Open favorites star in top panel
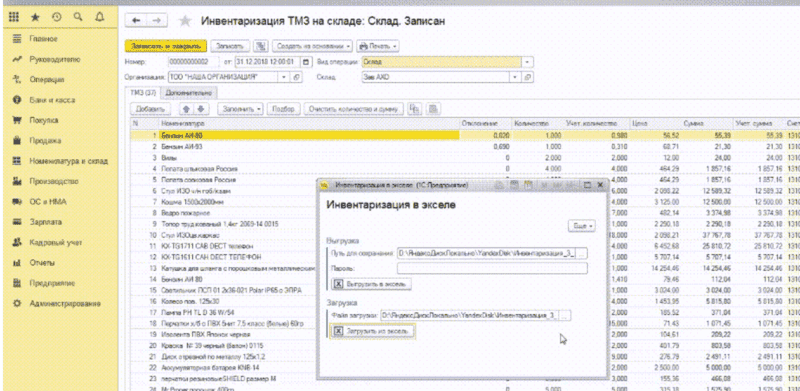This screenshot has width=800, height=391. pos(35,17)
